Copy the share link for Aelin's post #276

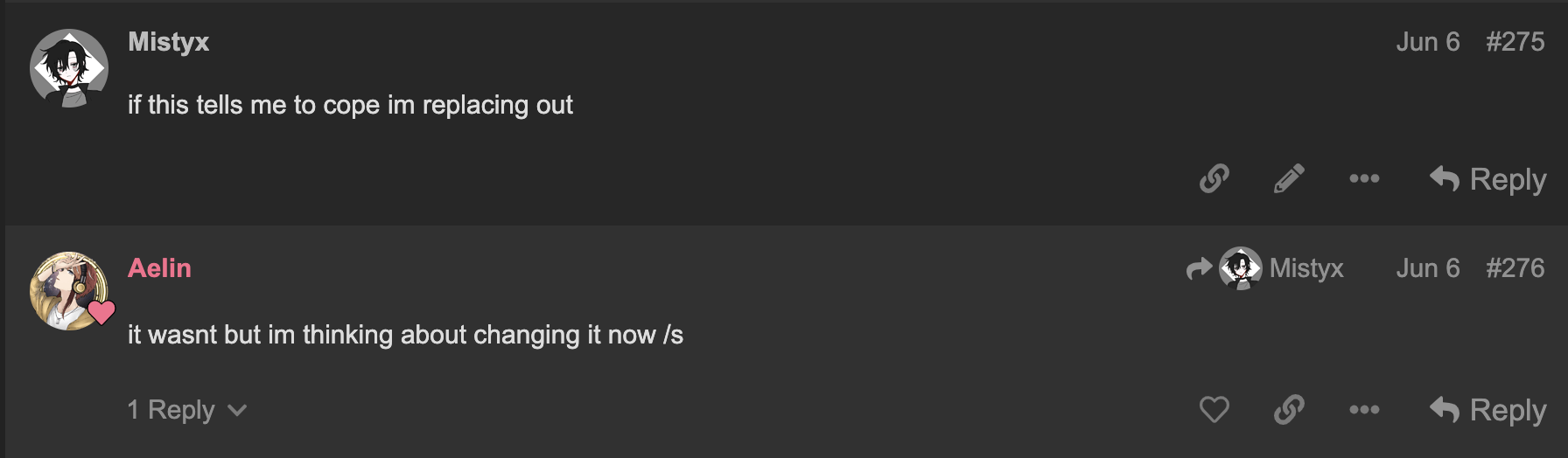pyautogui.click(x=1289, y=409)
